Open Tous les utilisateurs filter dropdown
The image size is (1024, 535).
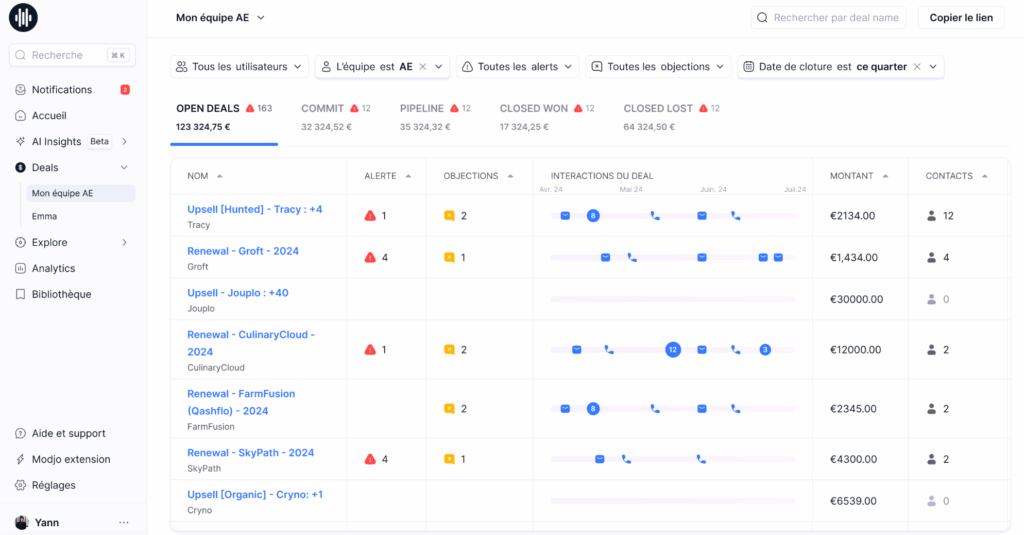[x=240, y=67]
